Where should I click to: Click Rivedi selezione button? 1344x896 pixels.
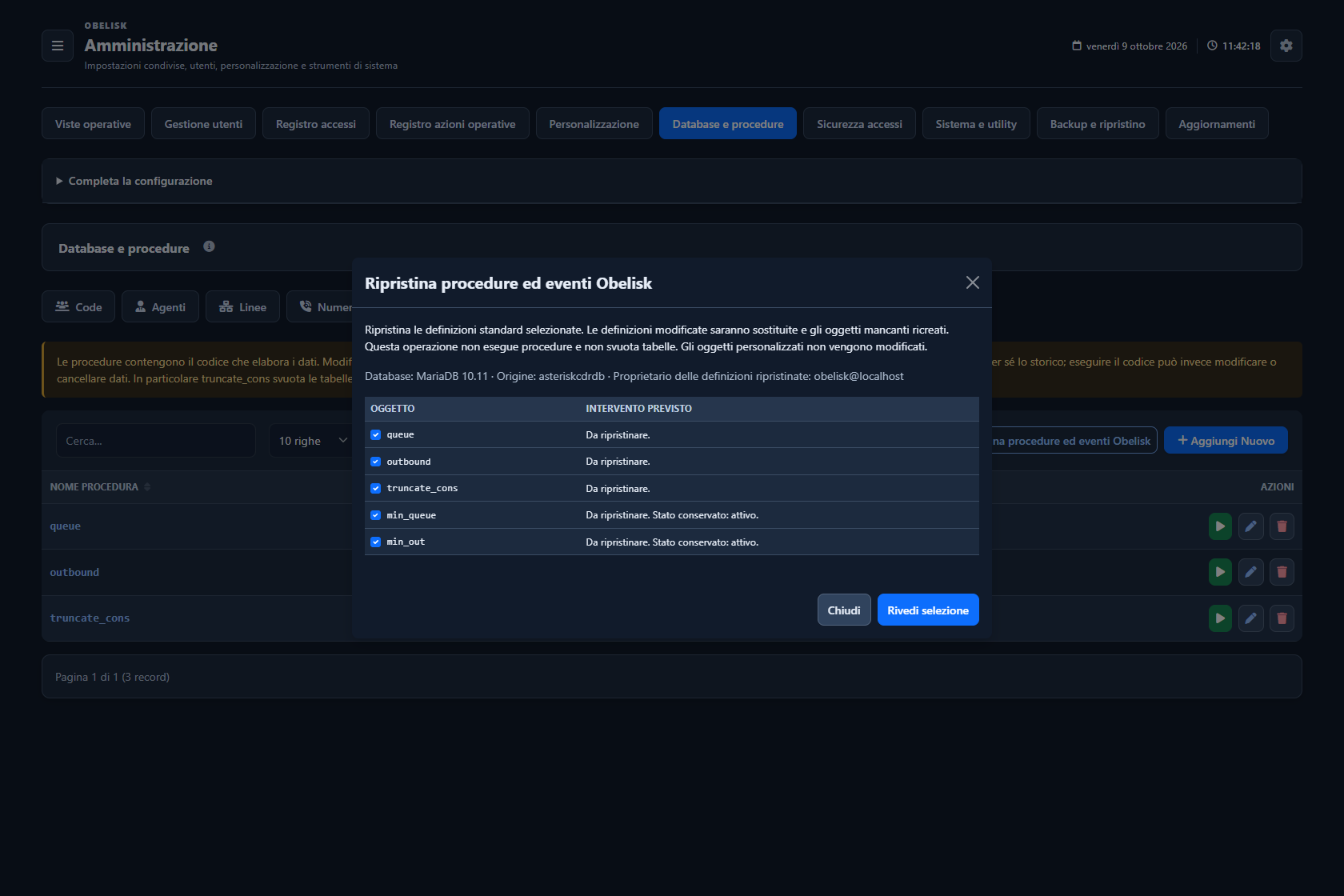928,610
